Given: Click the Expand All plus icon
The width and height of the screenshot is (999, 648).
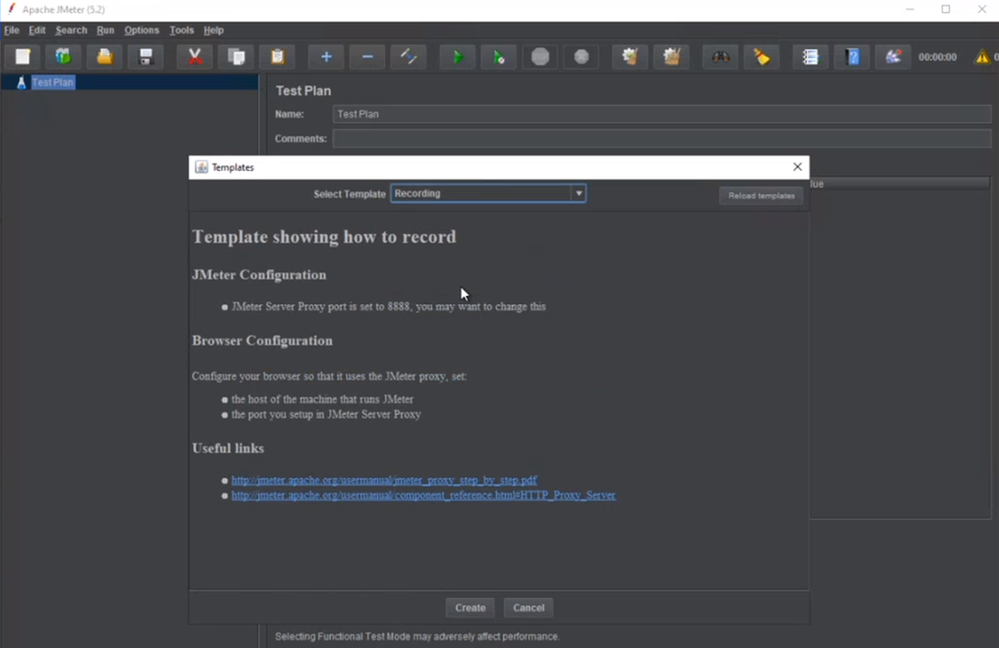Looking at the screenshot, I should (x=326, y=57).
